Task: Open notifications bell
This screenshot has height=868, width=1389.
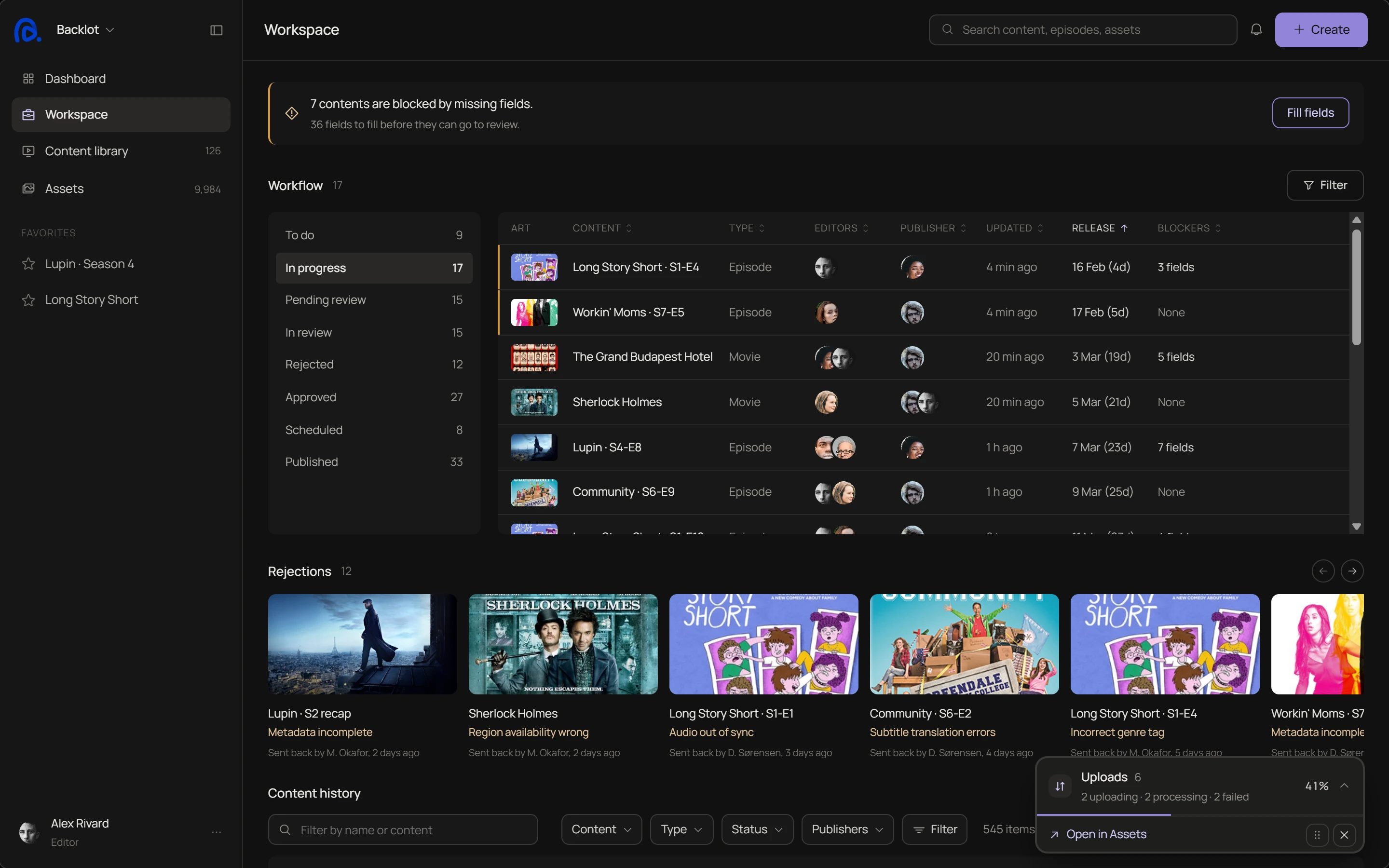Action: (1256, 29)
